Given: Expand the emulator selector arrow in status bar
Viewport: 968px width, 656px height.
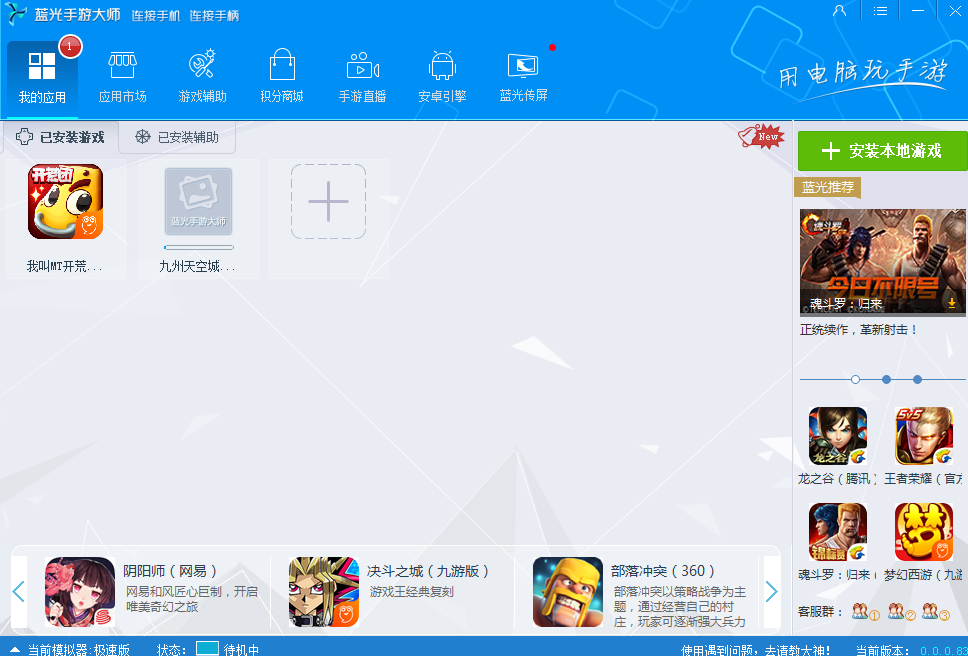Looking at the screenshot, I should coord(14,650).
